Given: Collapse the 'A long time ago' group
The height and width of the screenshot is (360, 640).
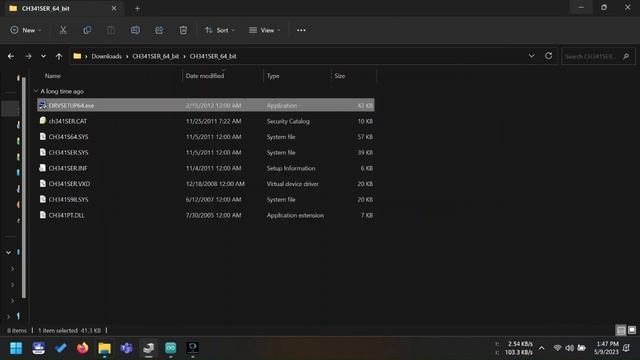Looking at the screenshot, I should coord(36,91).
